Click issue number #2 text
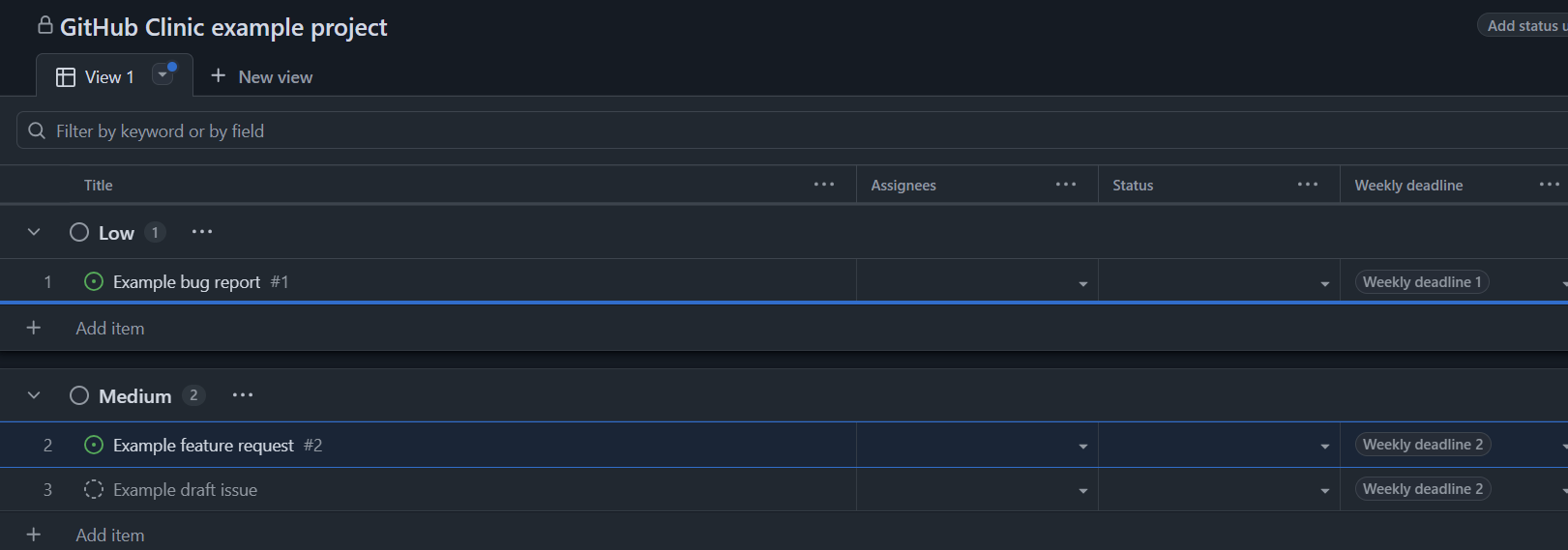The width and height of the screenshot is (1568, 550). coord(312,445)
